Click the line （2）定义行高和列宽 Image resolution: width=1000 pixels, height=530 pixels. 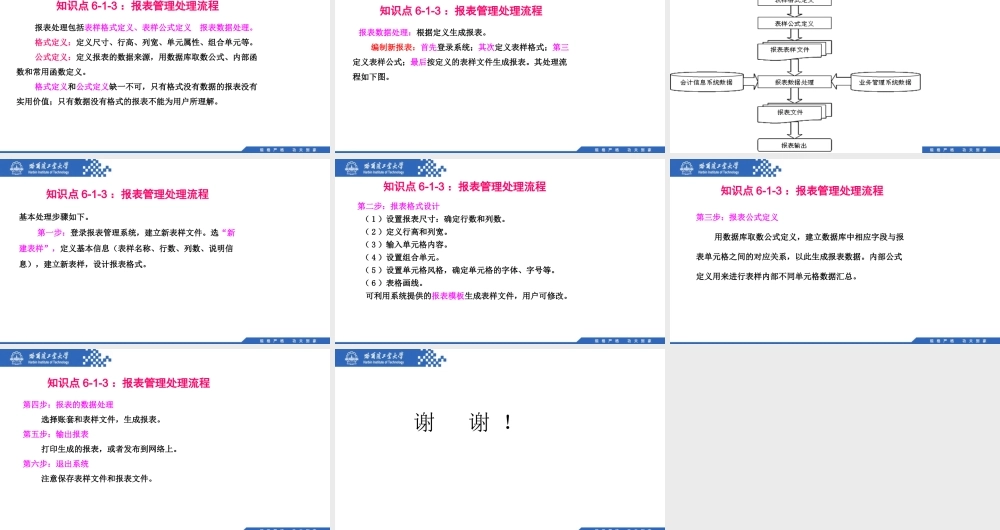pyautogui.click(x=408, y=232)
